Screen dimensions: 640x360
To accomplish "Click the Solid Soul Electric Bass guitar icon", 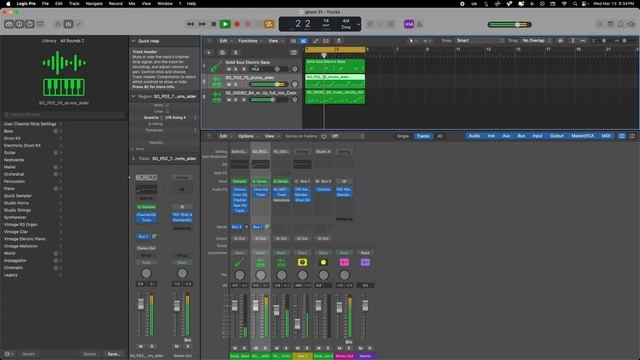I will [x=216, y=66].
